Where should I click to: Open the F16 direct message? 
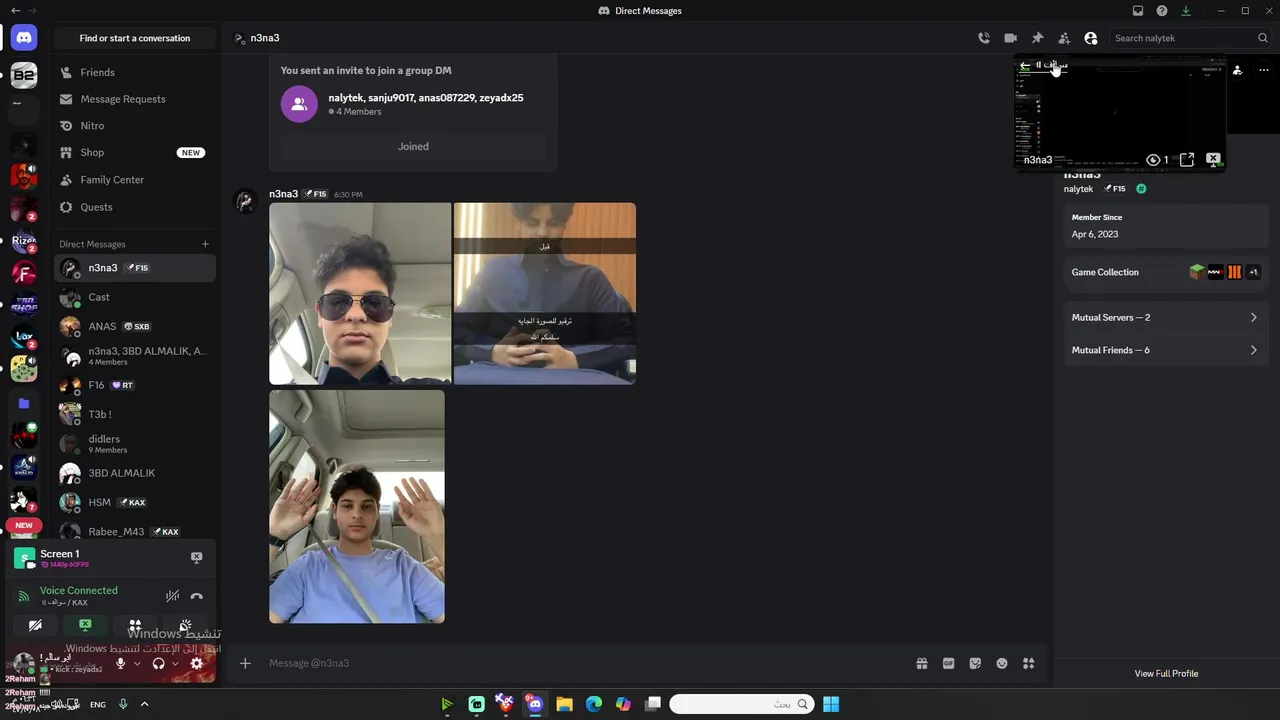click(135, 385)
